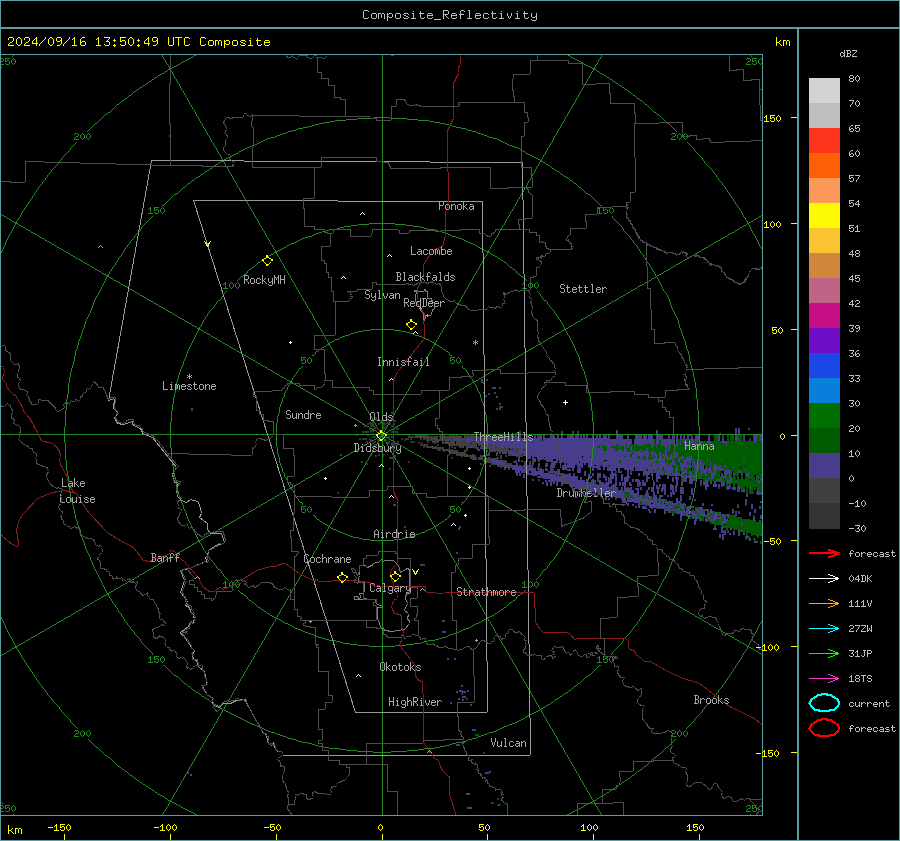
Task: Click the Composite_Reflectivity title
Action: [x=450, y=15]
